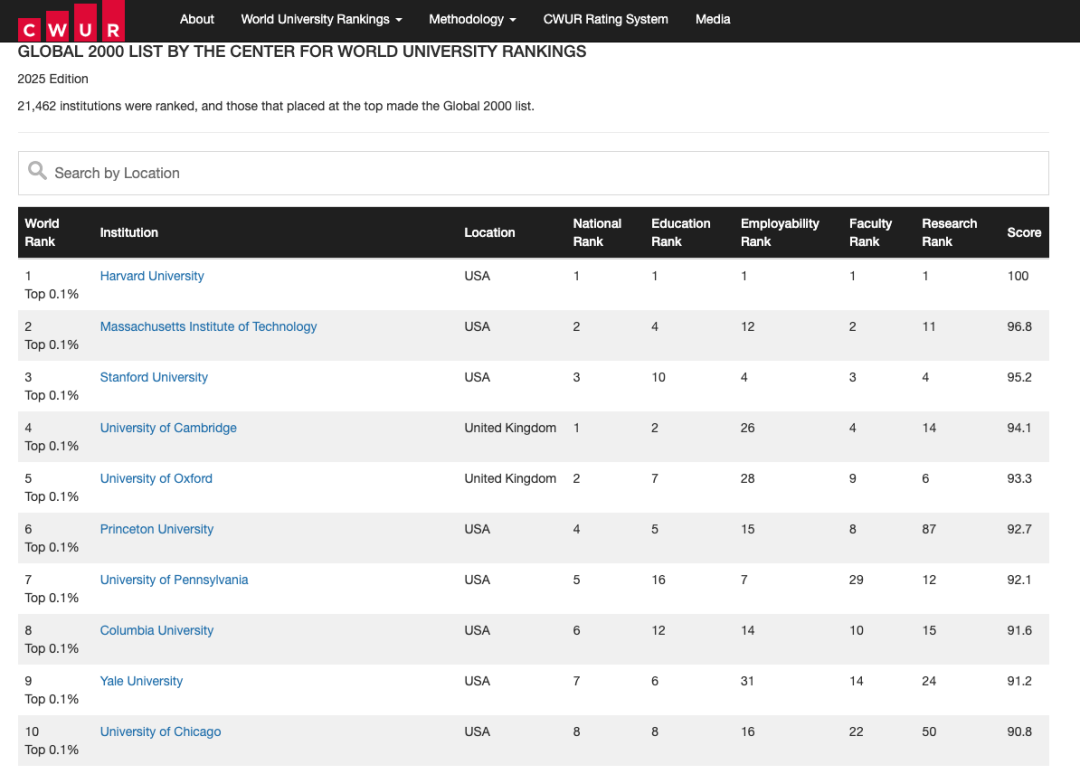Click Yale's employability rank 31

click(747, 681)
